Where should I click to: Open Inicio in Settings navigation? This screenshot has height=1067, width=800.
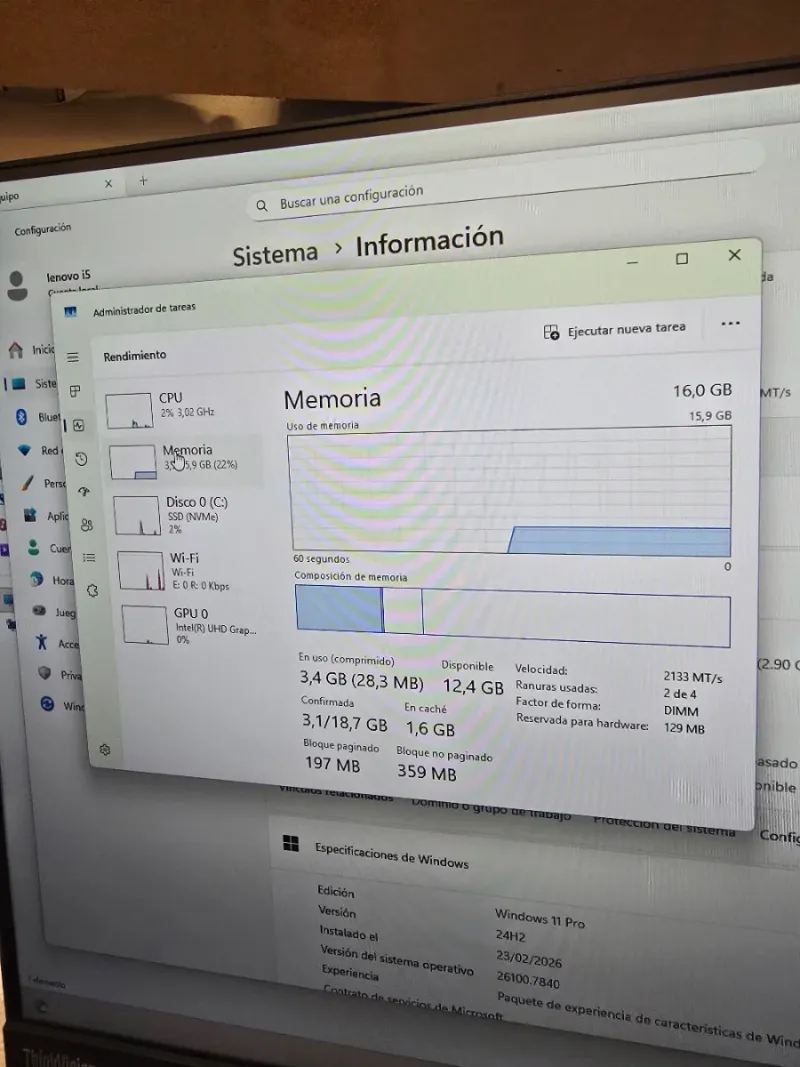(32, 350)
